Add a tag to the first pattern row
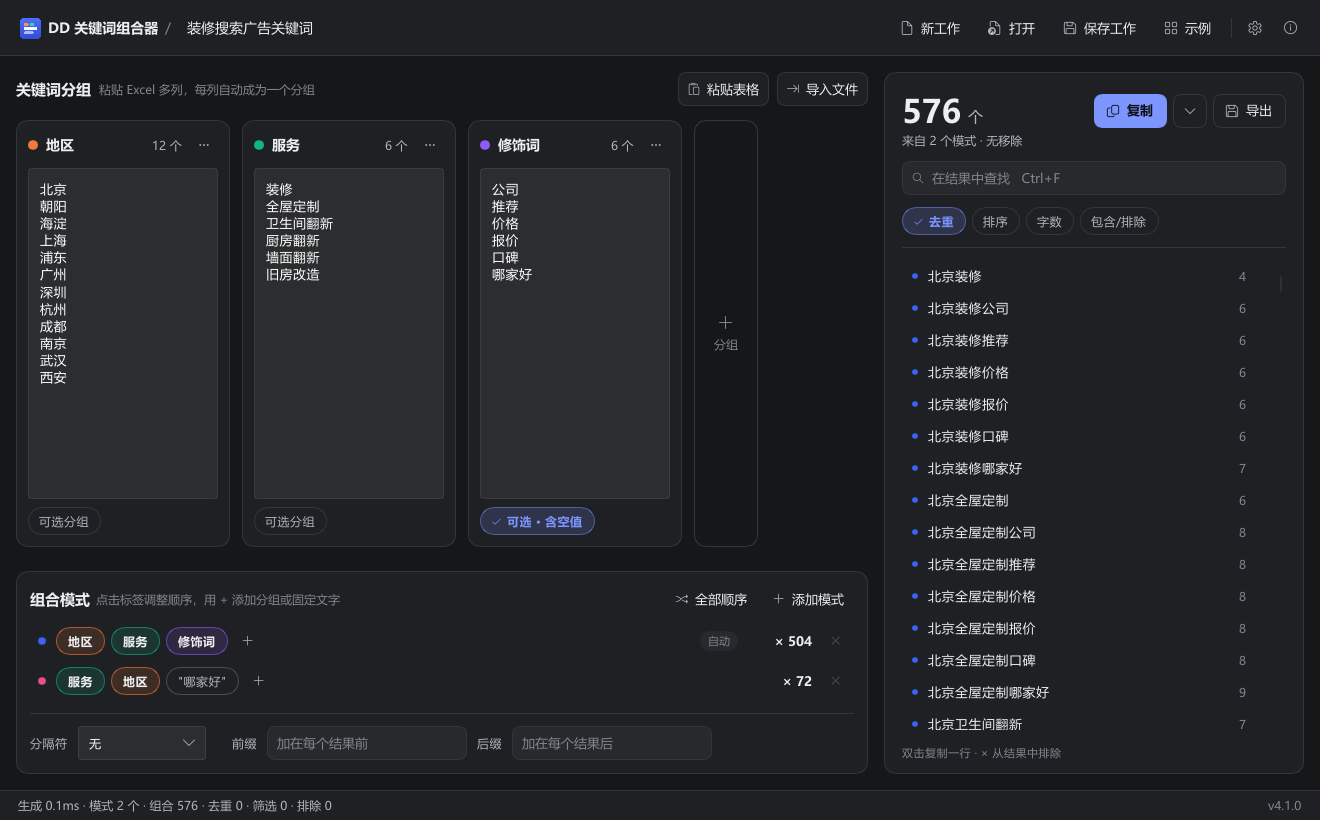 click(248, 641)
